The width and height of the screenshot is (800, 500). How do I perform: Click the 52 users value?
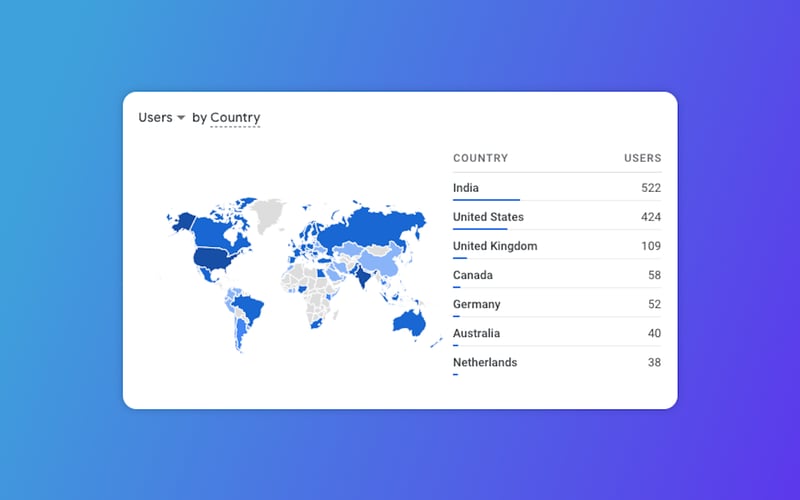tap(655, 304)
